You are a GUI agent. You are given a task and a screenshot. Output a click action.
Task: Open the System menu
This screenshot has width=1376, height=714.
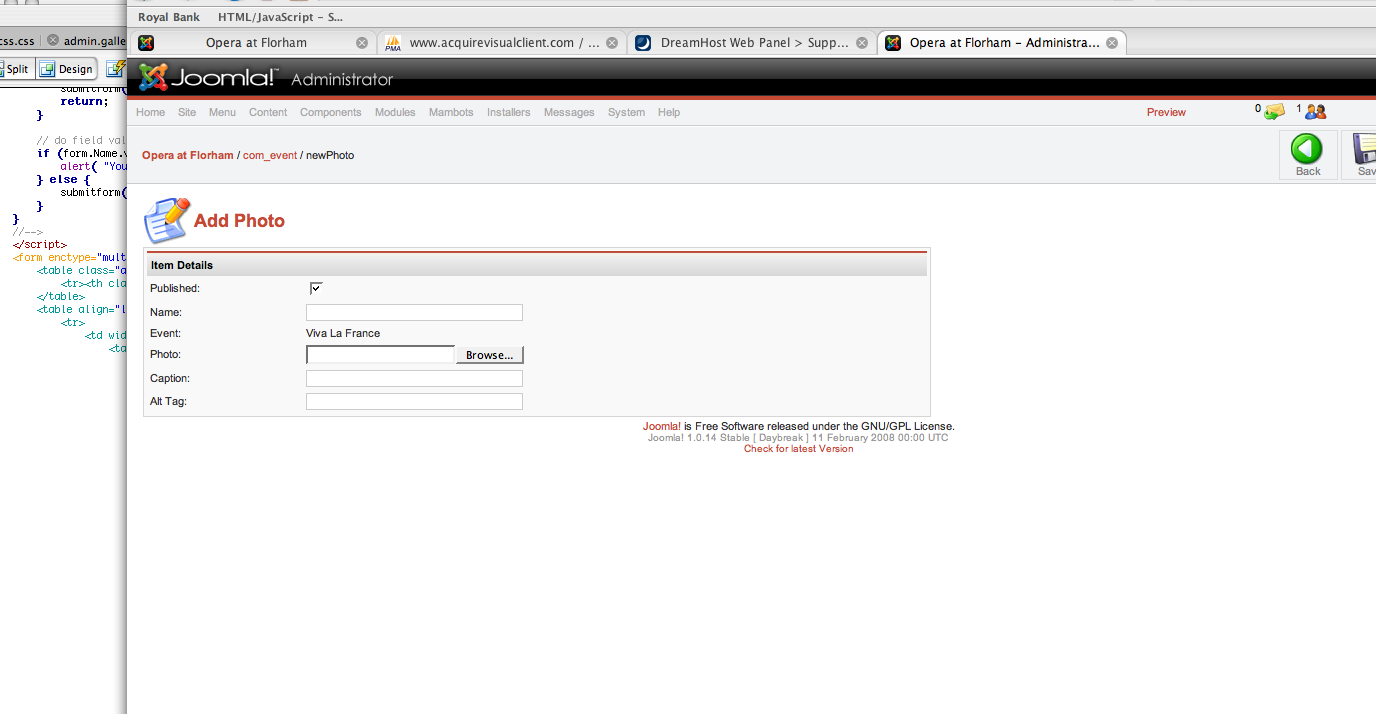pos(626,112)
